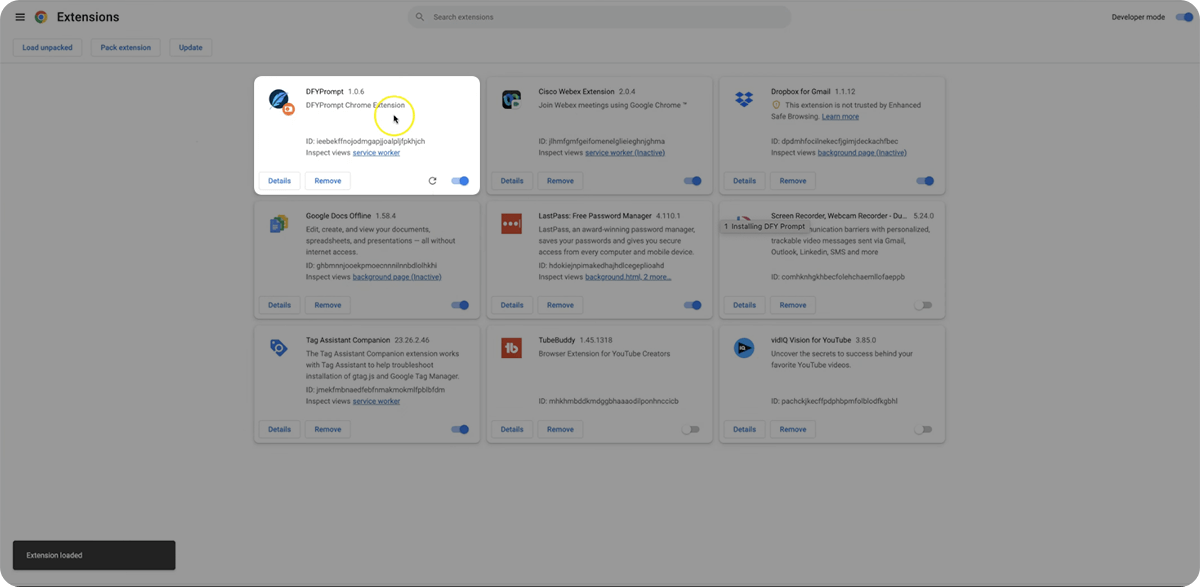Click the Pack extension button

[126, 47]
